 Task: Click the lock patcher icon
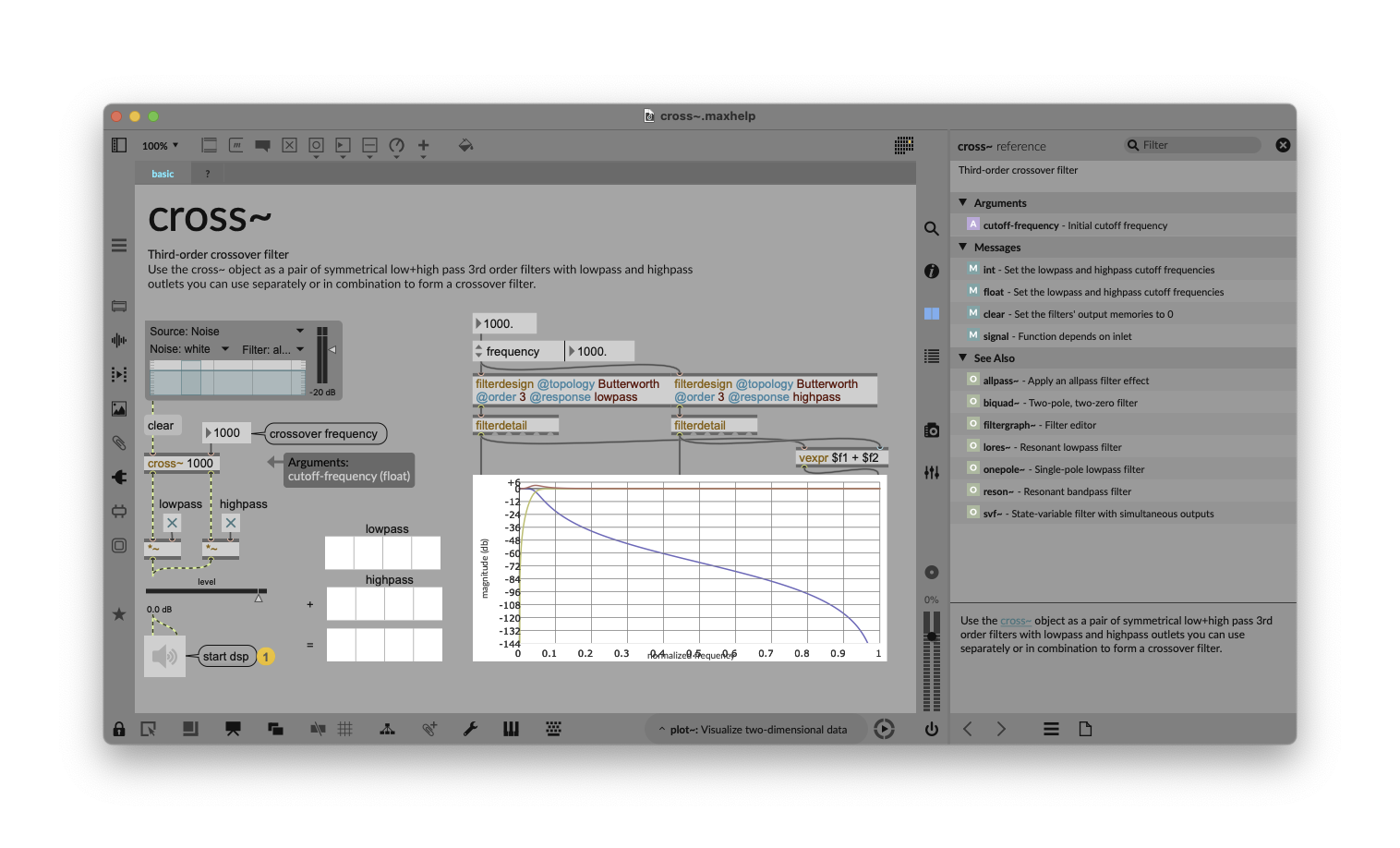[x=119, y=729]
